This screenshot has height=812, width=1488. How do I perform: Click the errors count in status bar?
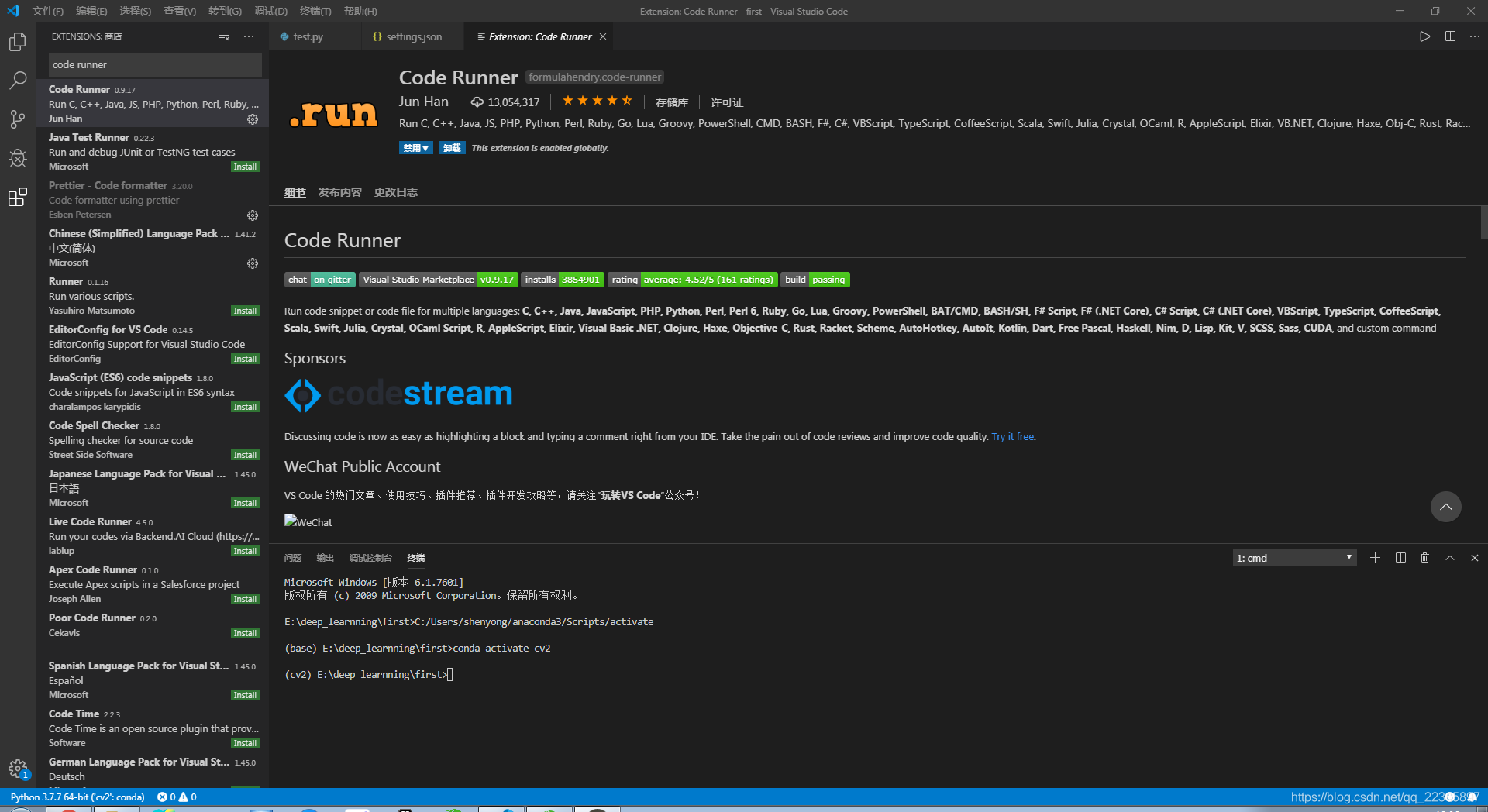click(x=167, y=797)
